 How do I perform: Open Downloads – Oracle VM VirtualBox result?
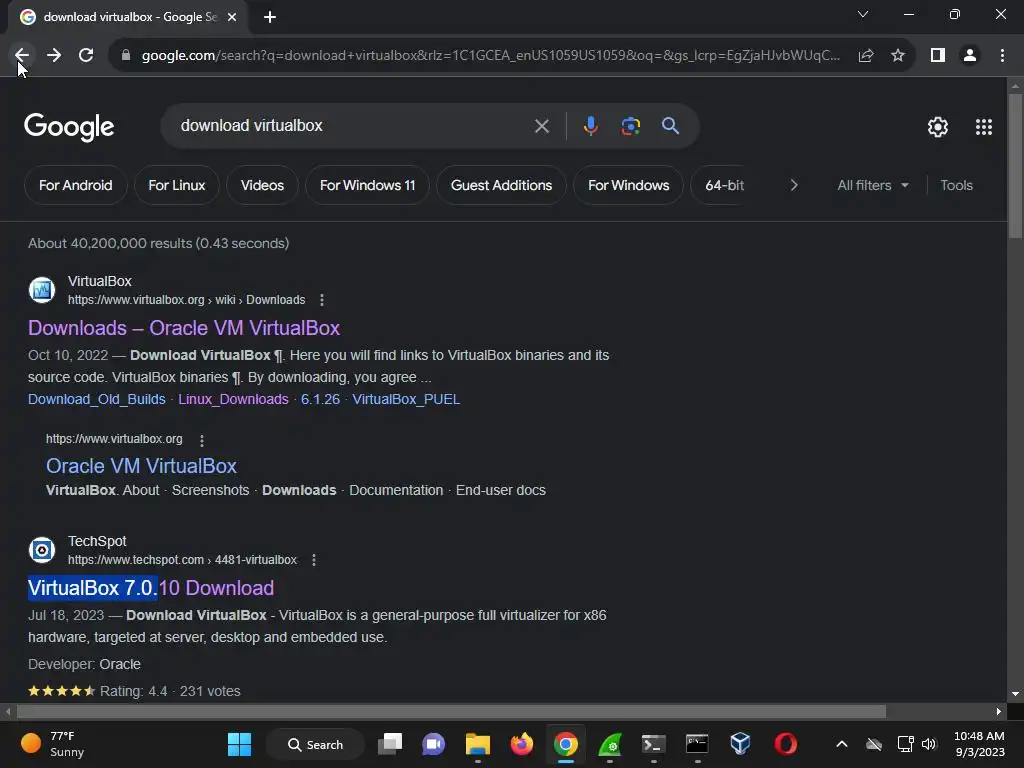tap(184, 328)
